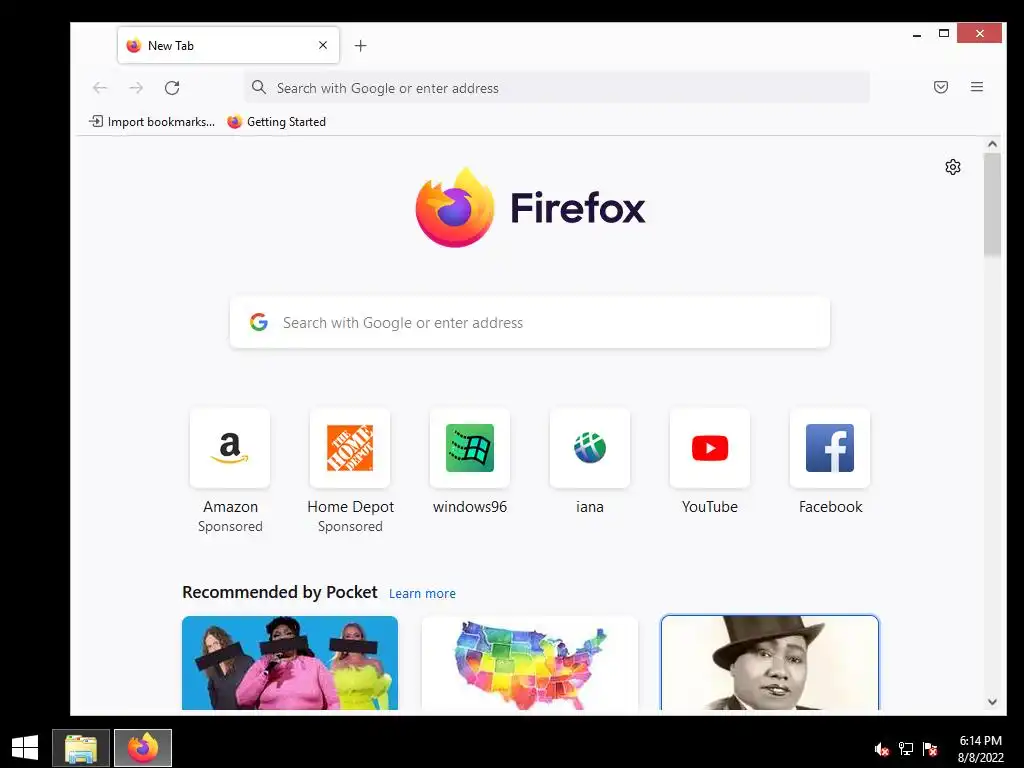Open the Windows Start menu
This screenshot has height=768, width=1024.
coord(25,748)
